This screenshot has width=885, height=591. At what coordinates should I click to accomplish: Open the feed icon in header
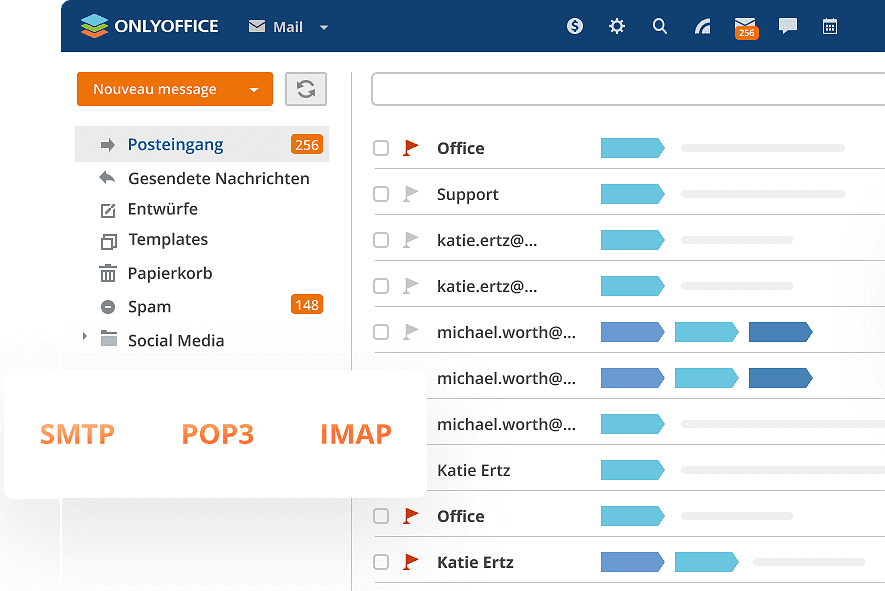tap(702, 27)
